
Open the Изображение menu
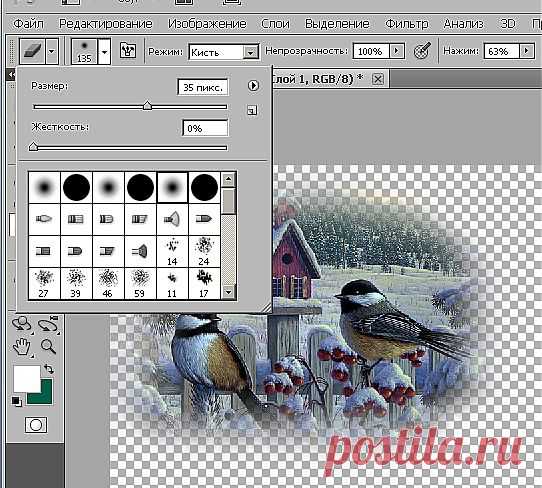[x=207, y=24]
